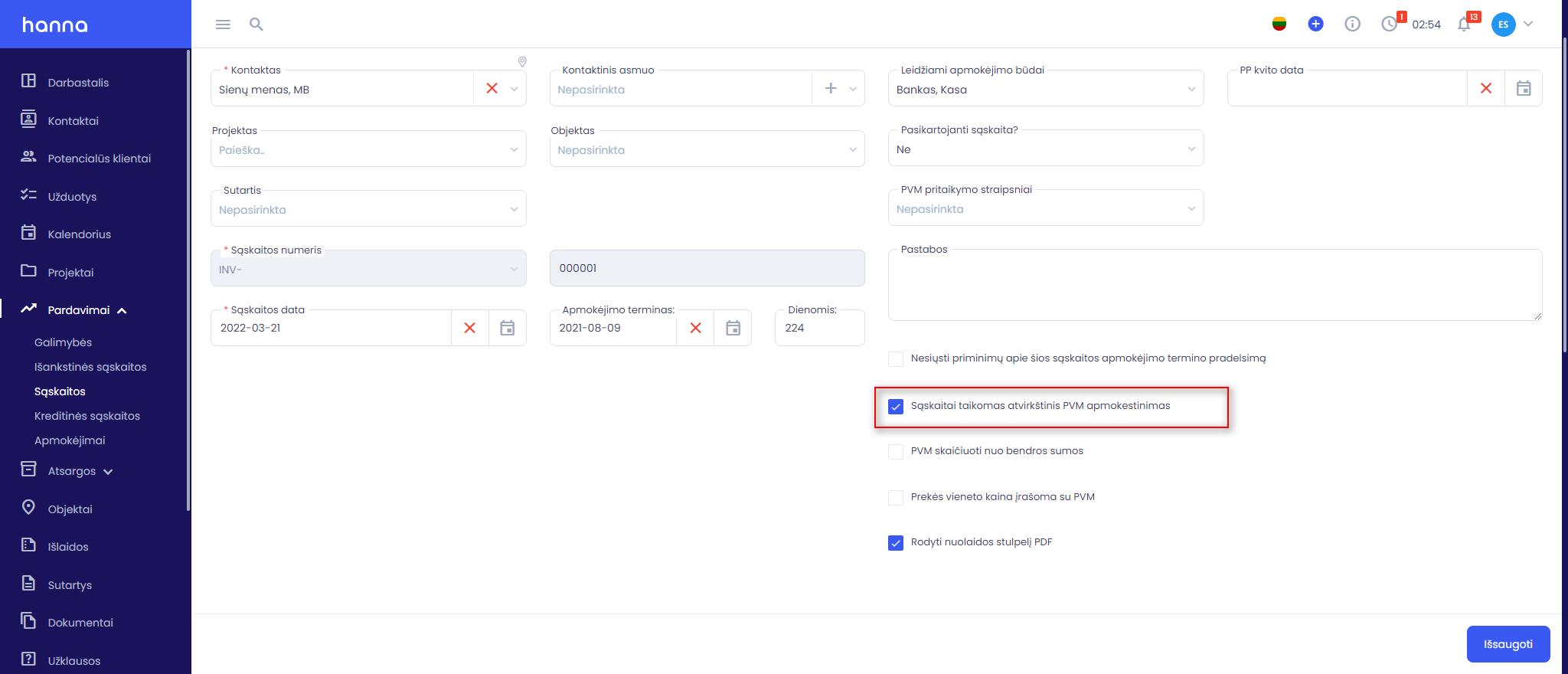Enable PVM skaičiuoti nuo bendros sumos
The height and width of the screenshot is (674, 1568).
tap(896, 452)
